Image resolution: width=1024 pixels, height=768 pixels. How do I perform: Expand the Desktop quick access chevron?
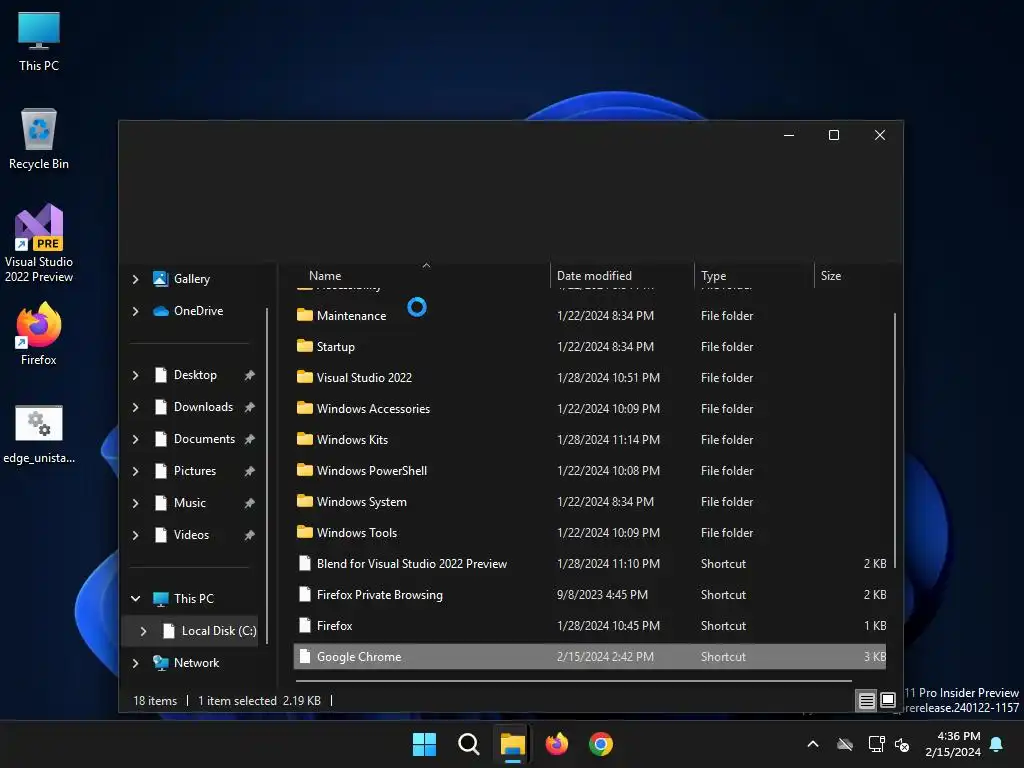[x=135, y=375]
